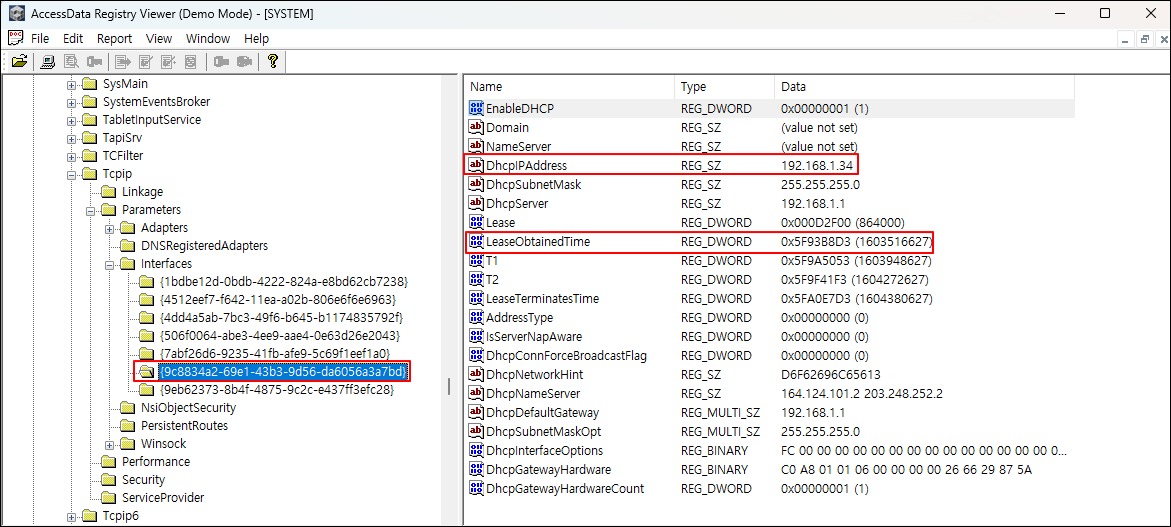
Task: Select the AddressType value name
Action: pos(520,317)
